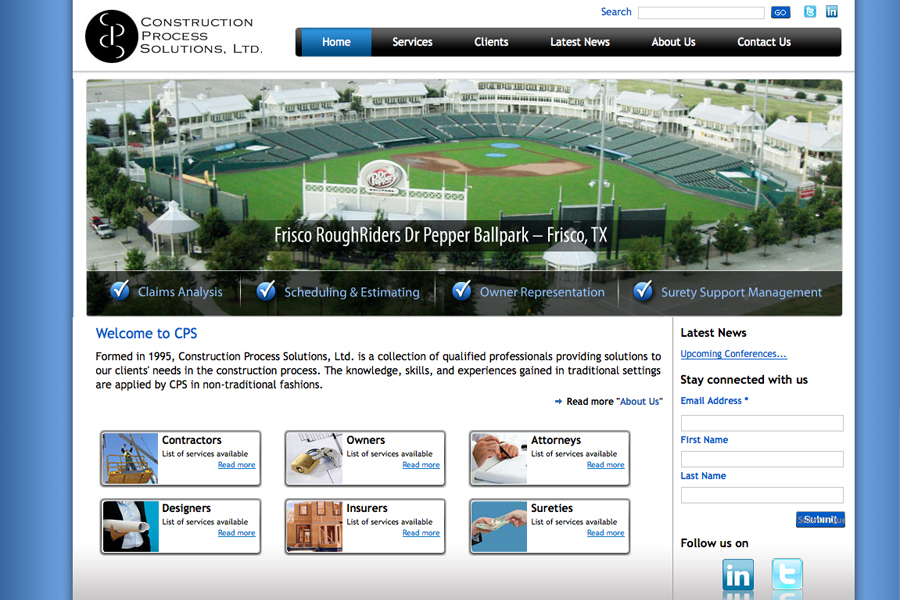Open the Contact Us menu item
Screen dimensions: 900x600
(x=763, y=42)
